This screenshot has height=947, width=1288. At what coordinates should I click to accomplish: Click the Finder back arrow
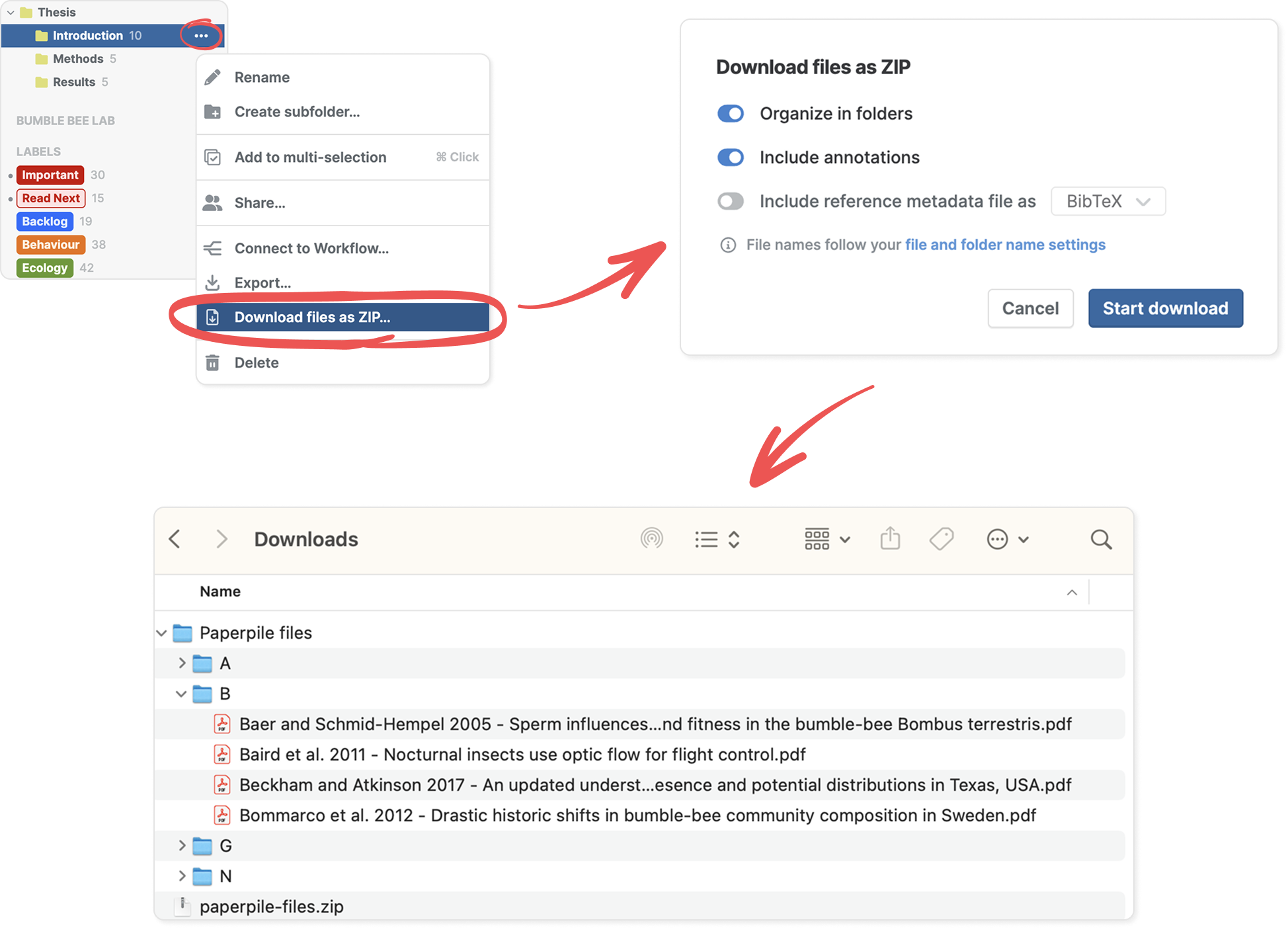click(x=175, y=539)
